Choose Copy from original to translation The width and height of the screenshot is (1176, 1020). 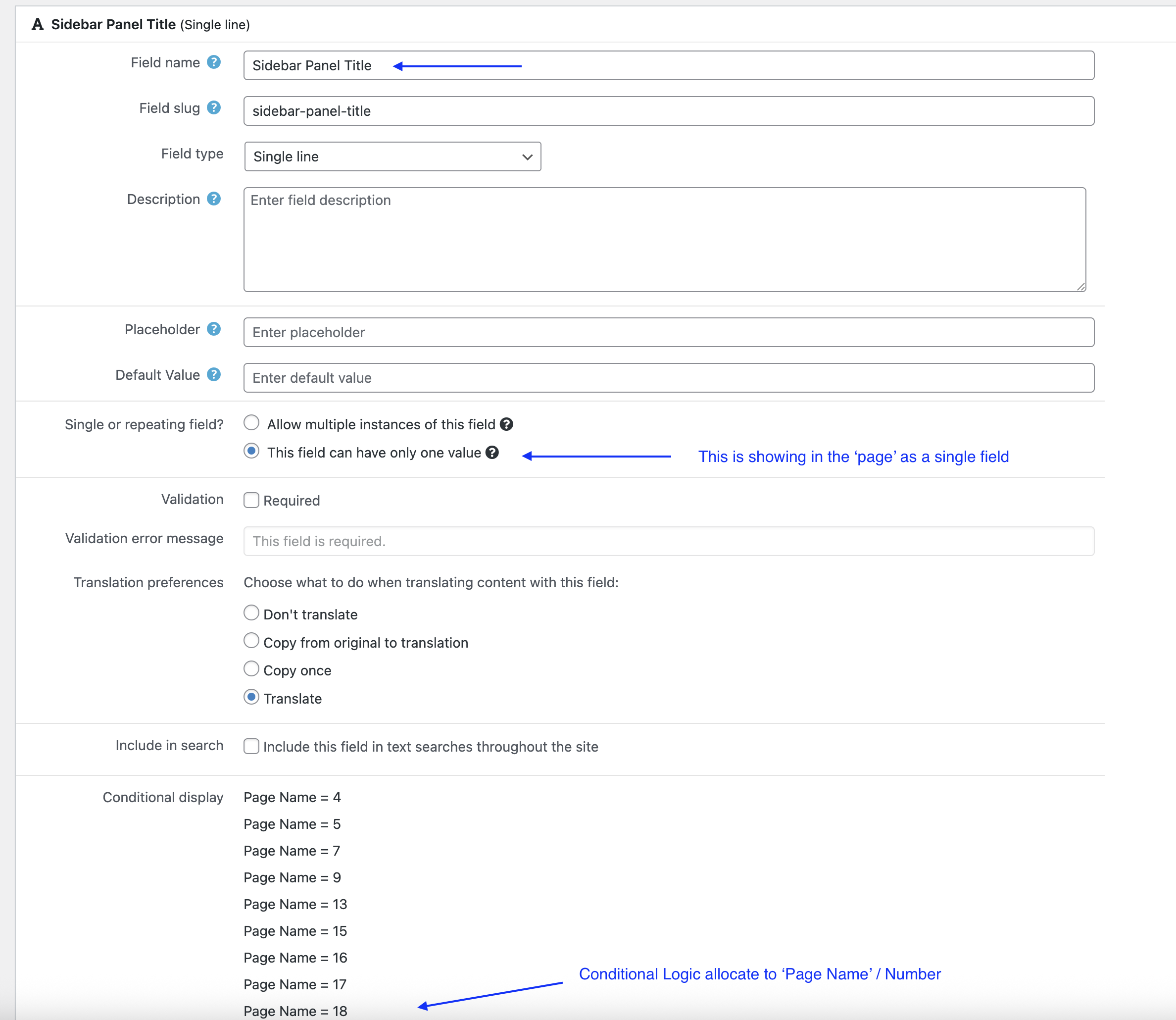[x=251, y=641]
